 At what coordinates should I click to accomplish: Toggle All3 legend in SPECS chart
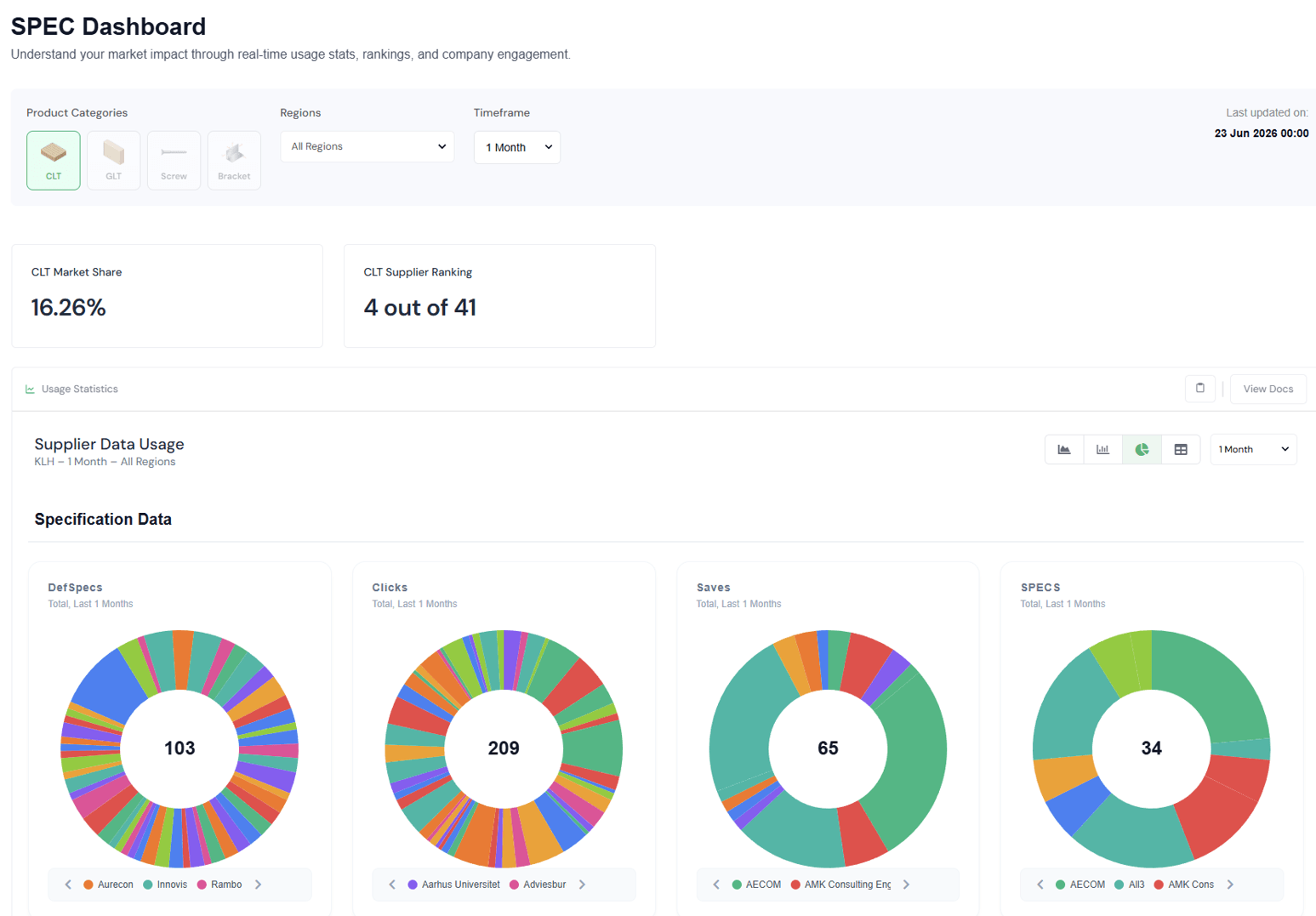[x=1130, y=885]
